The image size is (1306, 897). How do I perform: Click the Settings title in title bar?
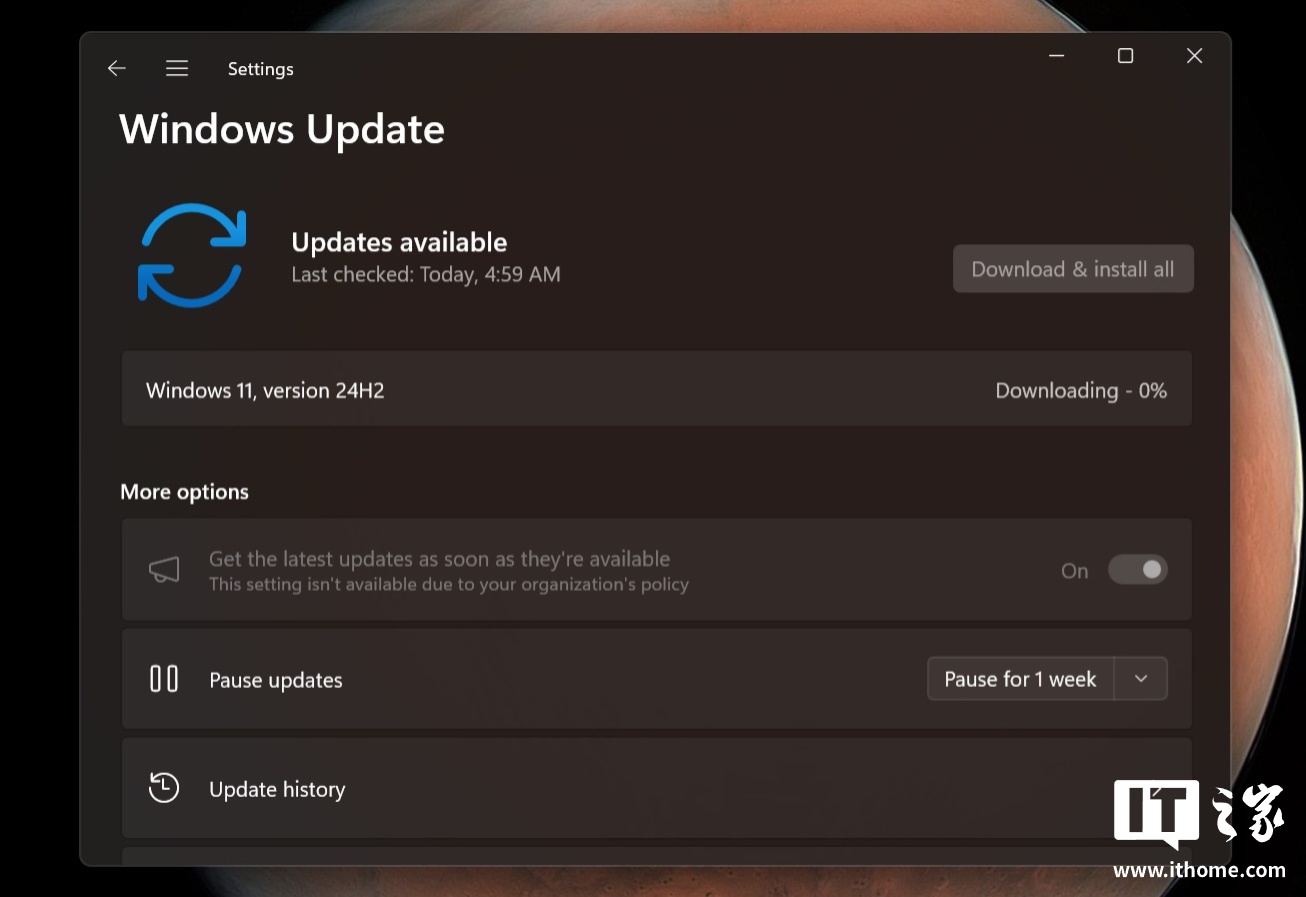point(261,69)
